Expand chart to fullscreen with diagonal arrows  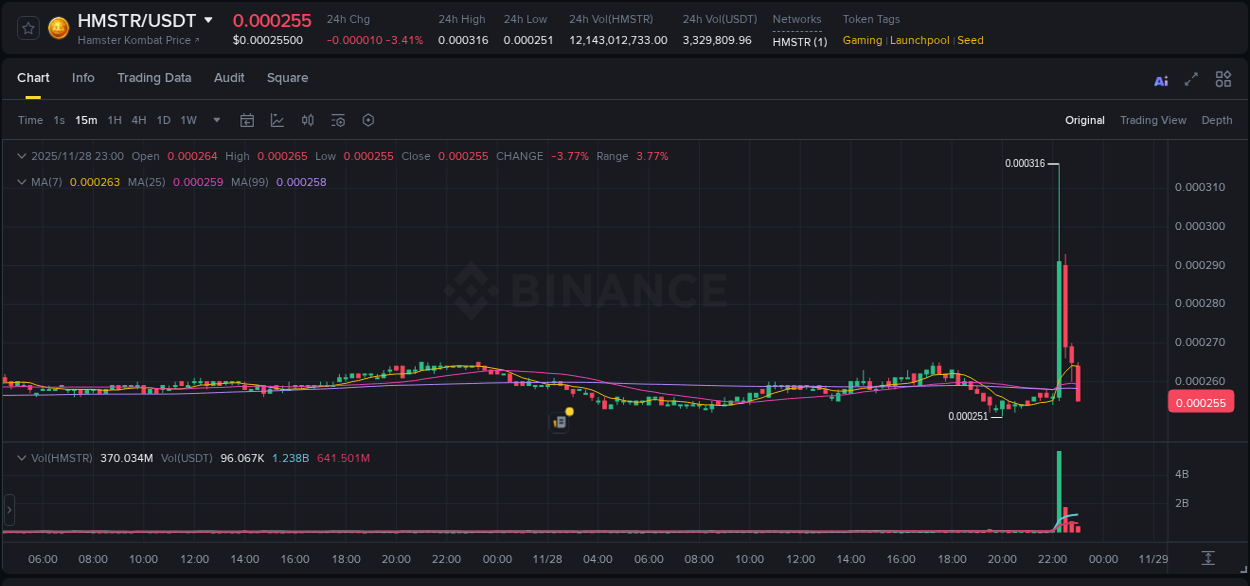tap(1191, 79)
